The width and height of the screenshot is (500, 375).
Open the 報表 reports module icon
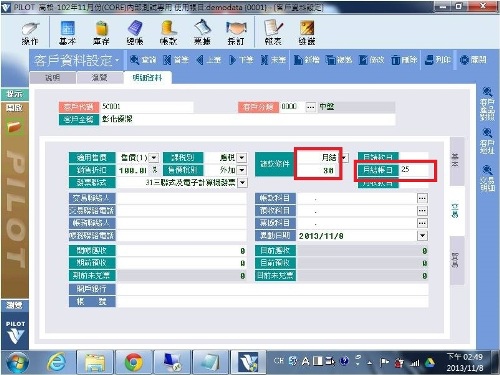tap(273, 33)
